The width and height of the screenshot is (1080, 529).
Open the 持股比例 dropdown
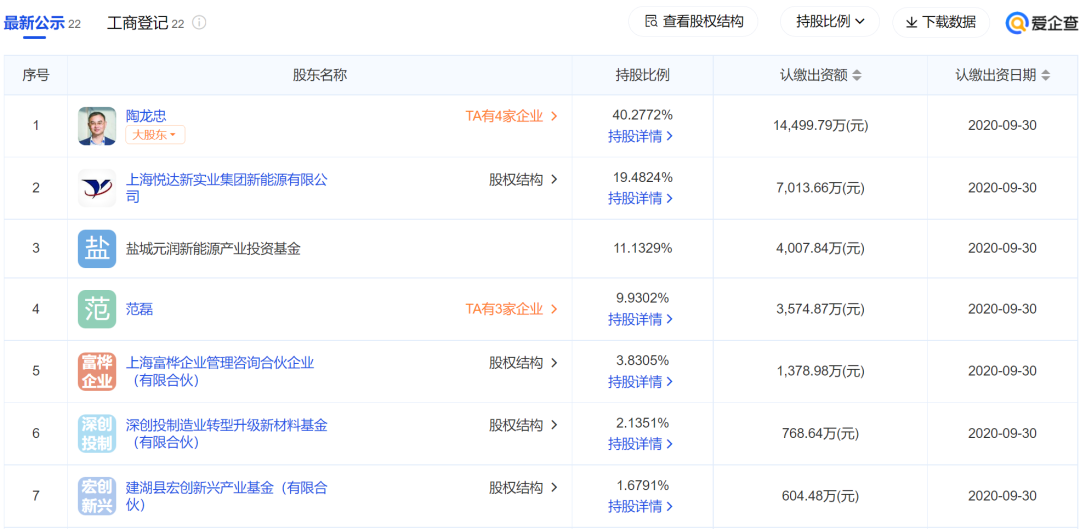[x=830, y=22]
